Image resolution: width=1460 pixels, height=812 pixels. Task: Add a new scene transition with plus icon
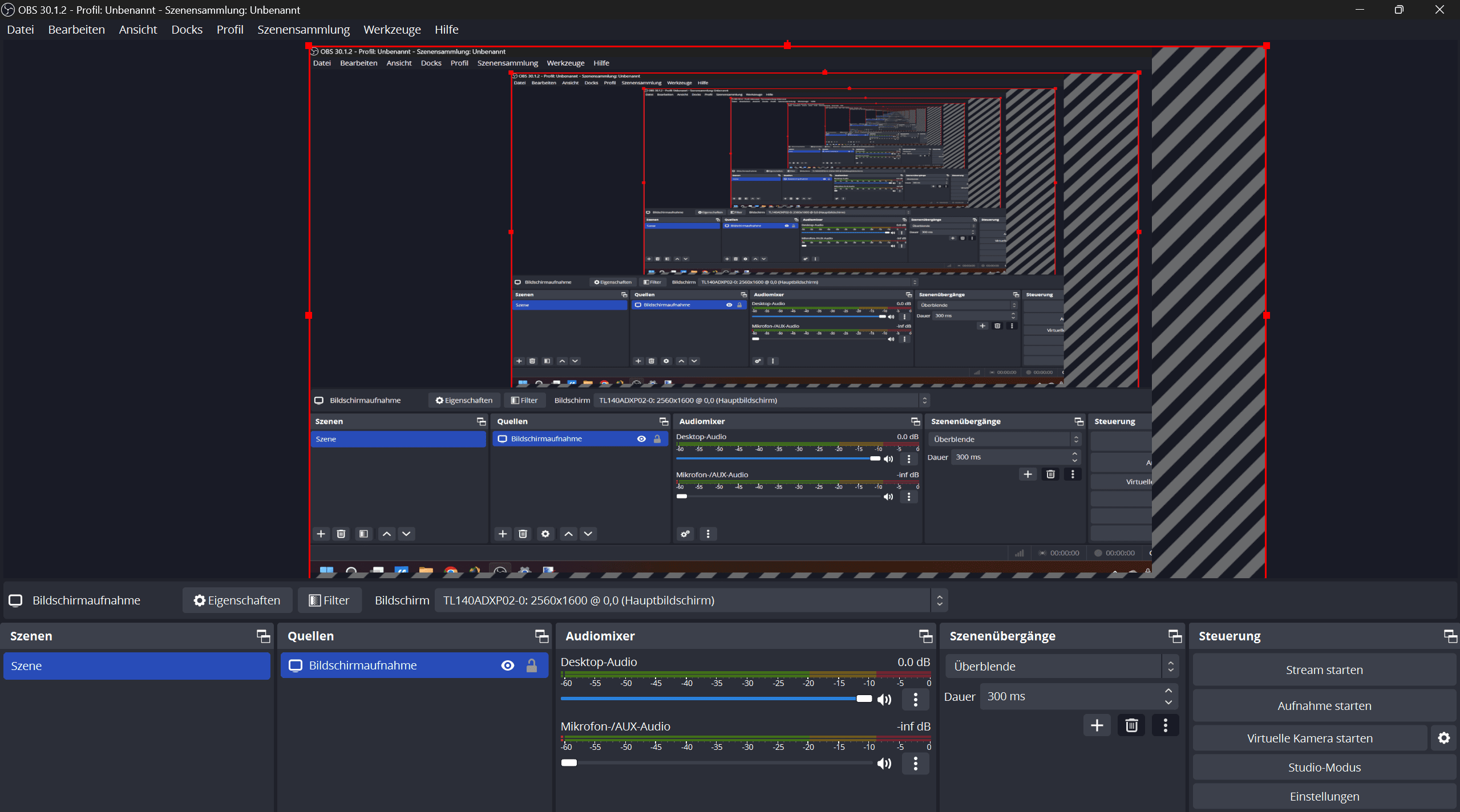tap(1097, 725)
